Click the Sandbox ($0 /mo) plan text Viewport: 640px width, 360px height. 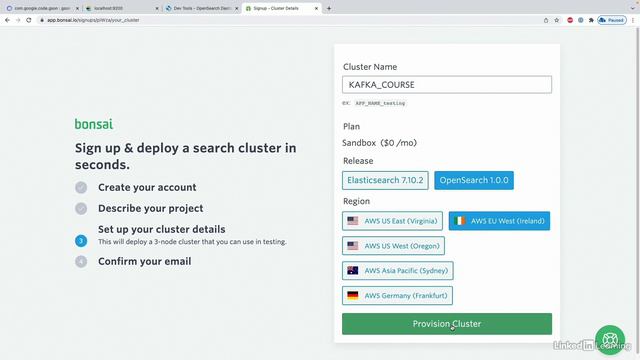tap(380, 143)
